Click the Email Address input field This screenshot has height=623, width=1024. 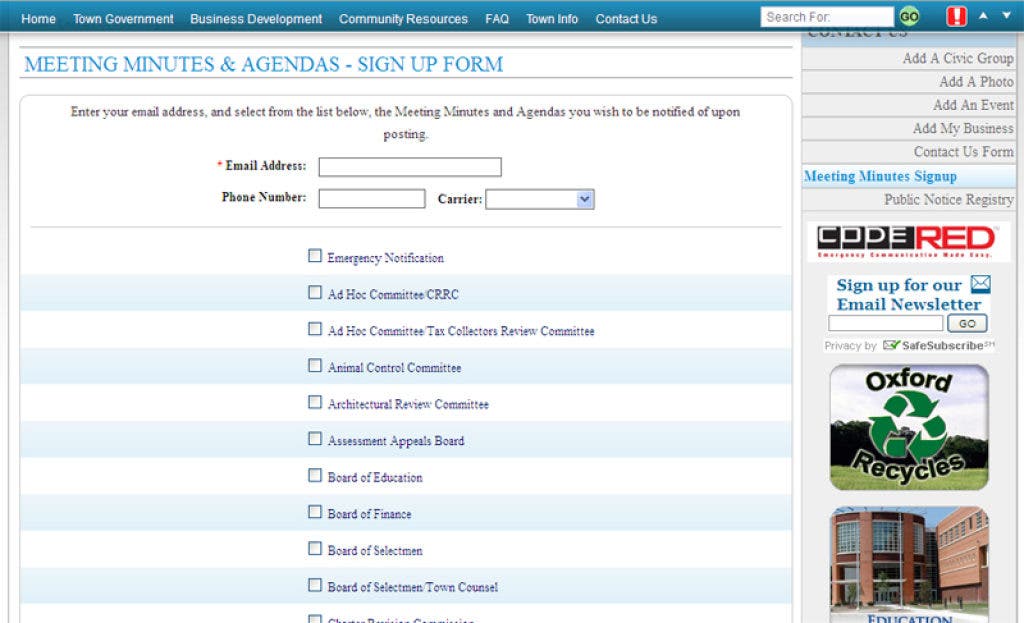coord(409,167)
